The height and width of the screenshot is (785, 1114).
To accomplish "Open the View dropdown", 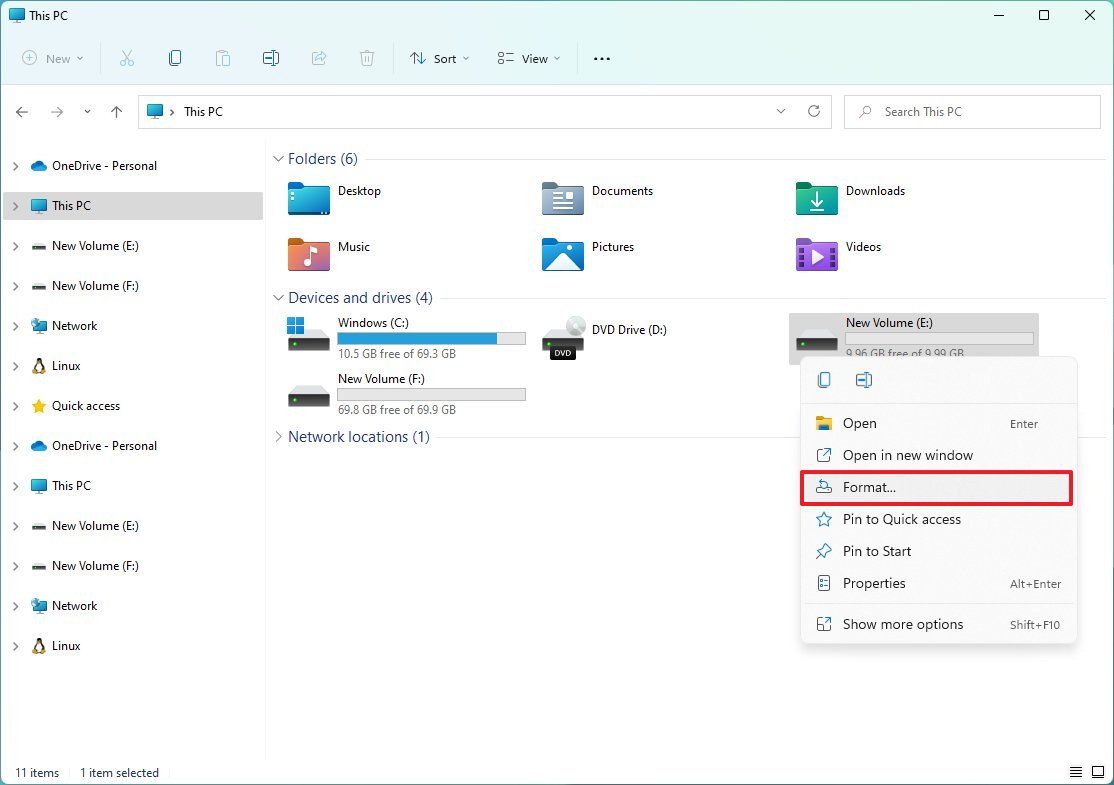I will [x=528, y=58].
